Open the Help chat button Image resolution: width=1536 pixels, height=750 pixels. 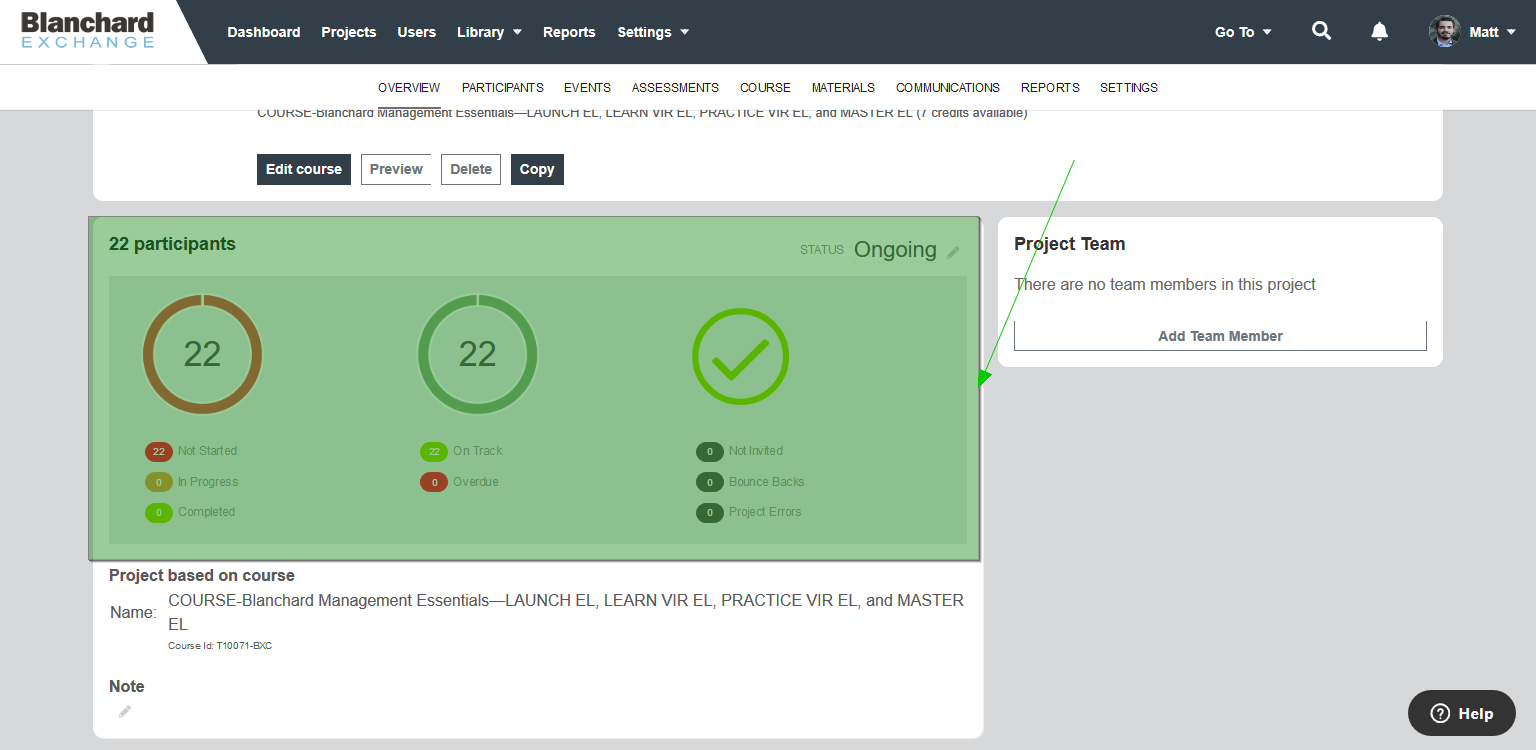[x=1462, y=713]
